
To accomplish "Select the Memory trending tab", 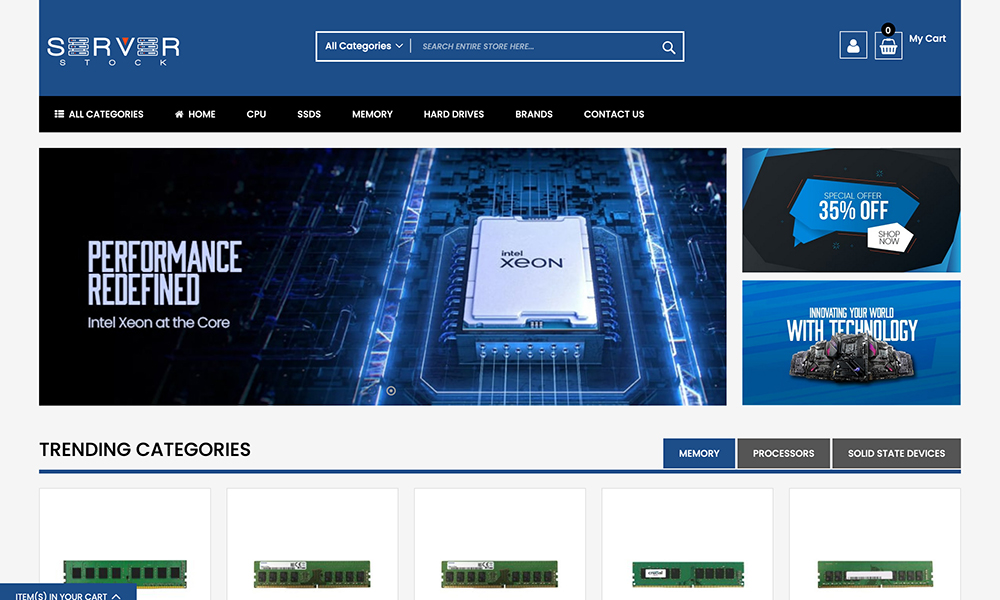I will 699,453.
